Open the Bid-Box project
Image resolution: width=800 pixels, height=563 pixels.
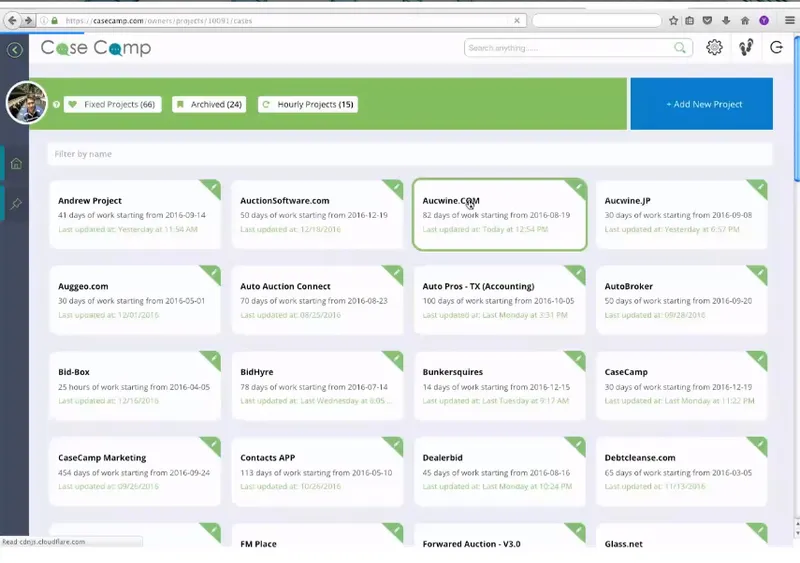pyautogui.click(x=135, y=386)
